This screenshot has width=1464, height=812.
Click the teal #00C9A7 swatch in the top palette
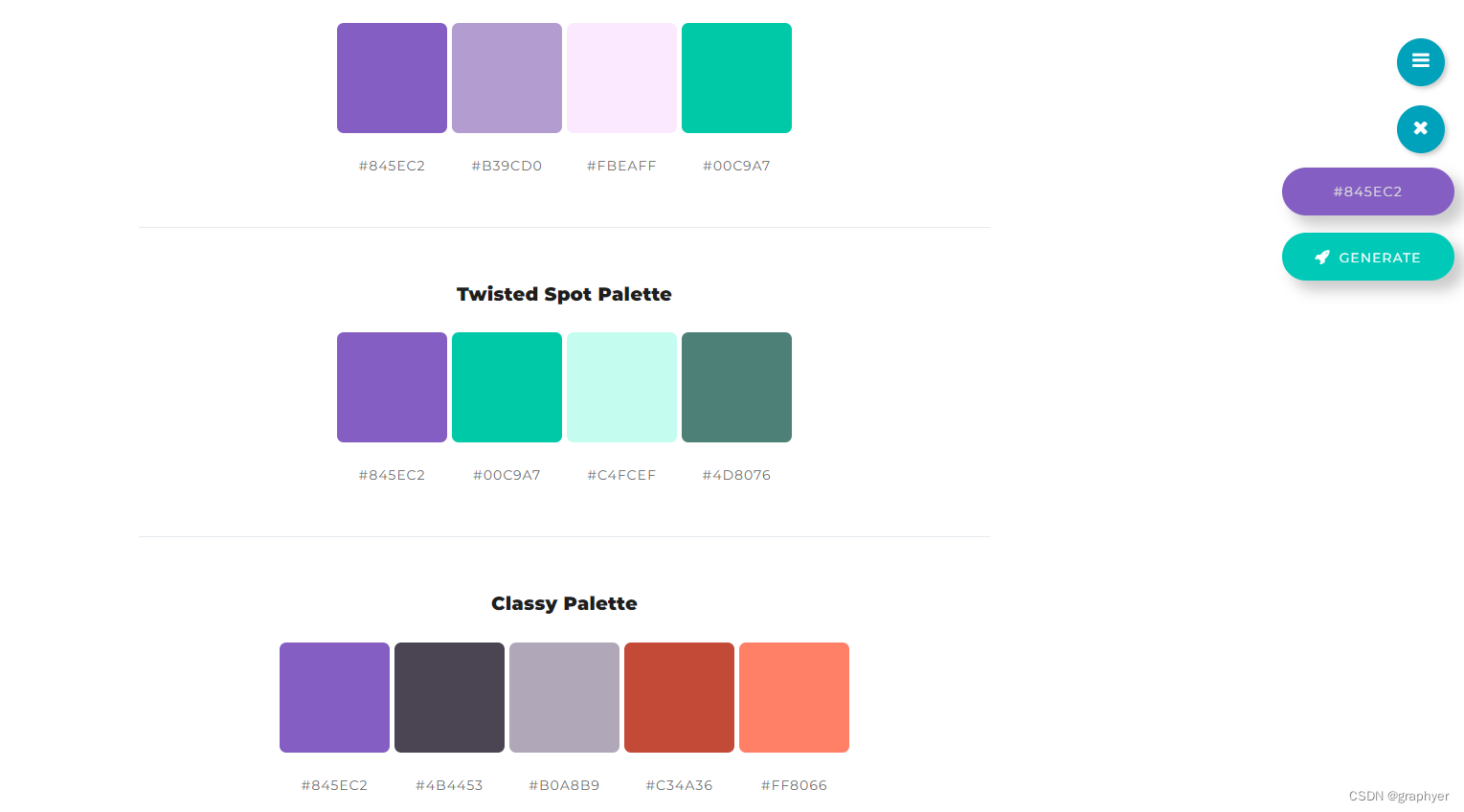(x=736, y=78)
